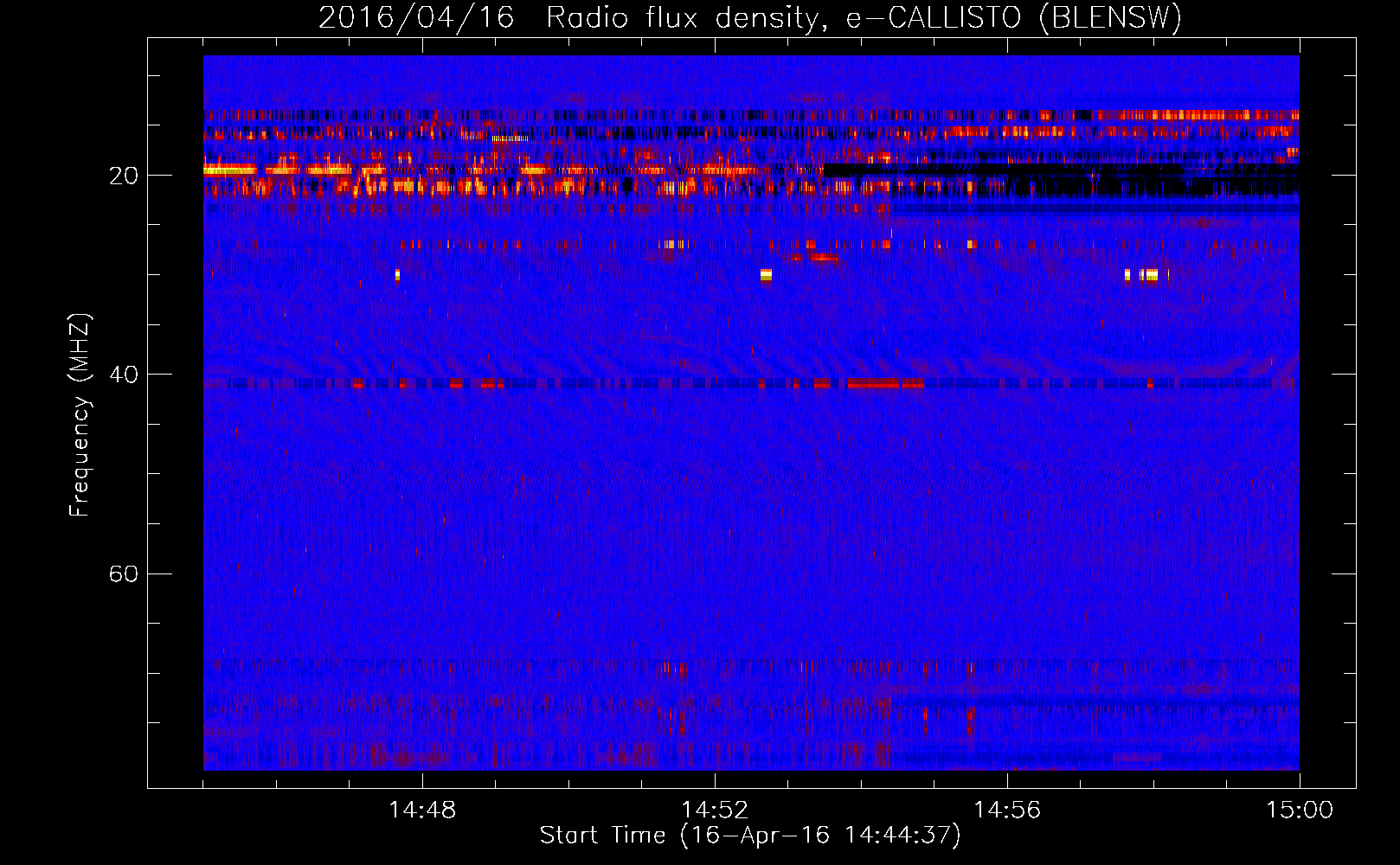Click the 60 MHz frequency tick label
Viewport: 1400px width, 865px height.
[x=123, y=574]
